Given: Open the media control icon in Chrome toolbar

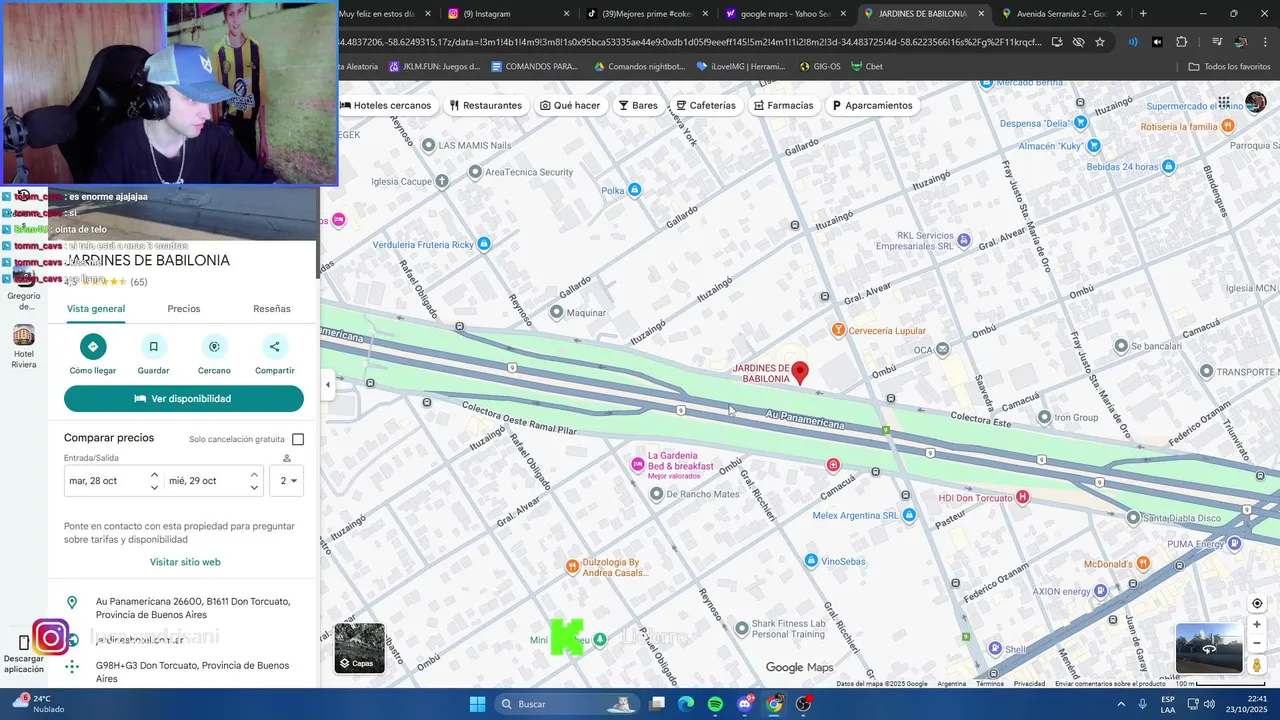Looking at the screenshot, I should (x=1217, y=42).
